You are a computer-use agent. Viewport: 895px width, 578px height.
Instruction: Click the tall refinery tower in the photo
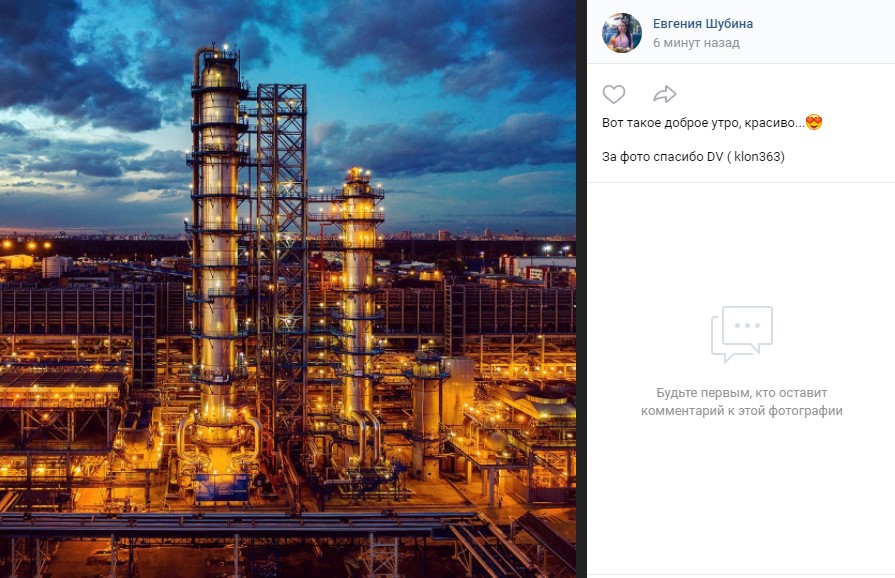coord(220,250)
